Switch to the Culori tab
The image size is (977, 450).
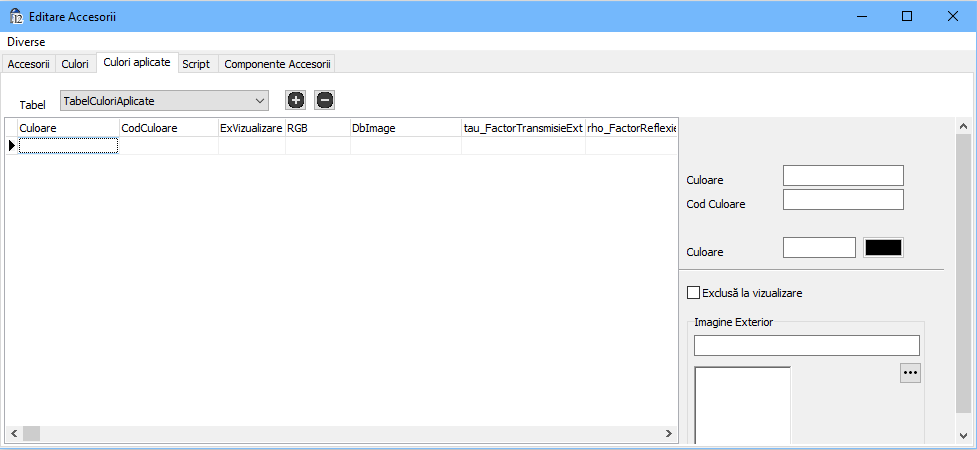75,64
